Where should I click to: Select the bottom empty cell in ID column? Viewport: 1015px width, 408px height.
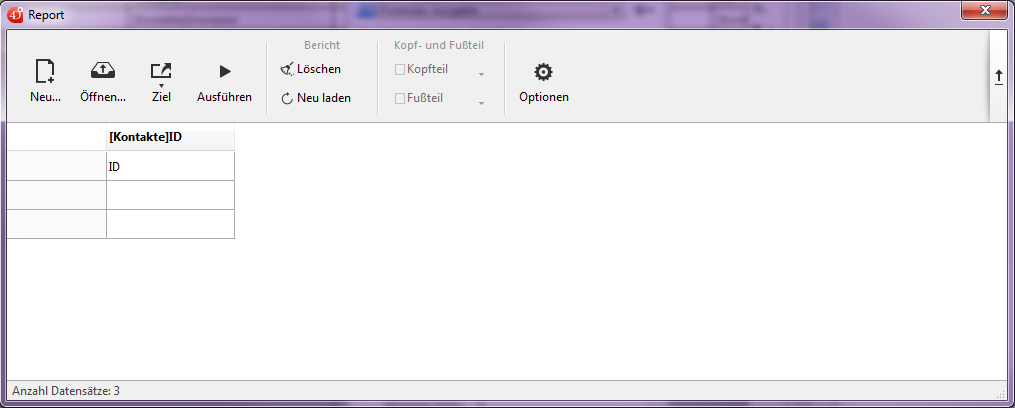click(170, 224)
